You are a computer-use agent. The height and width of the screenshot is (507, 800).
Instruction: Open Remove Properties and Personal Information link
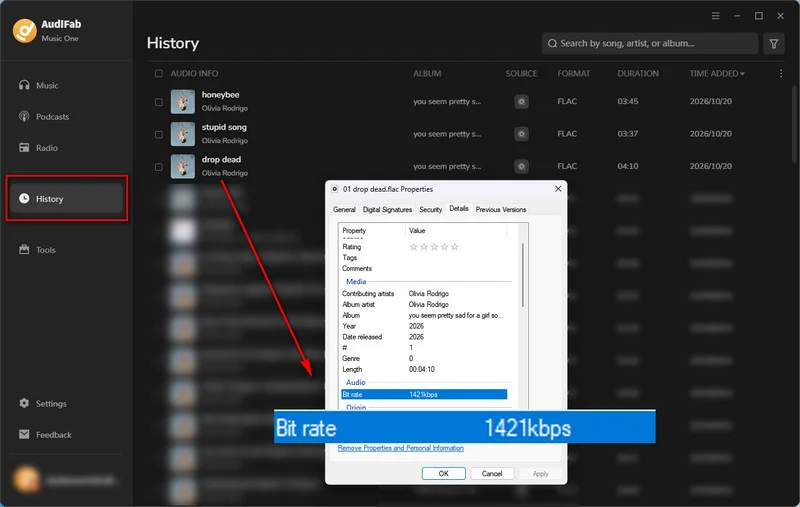tap(401, 448)
